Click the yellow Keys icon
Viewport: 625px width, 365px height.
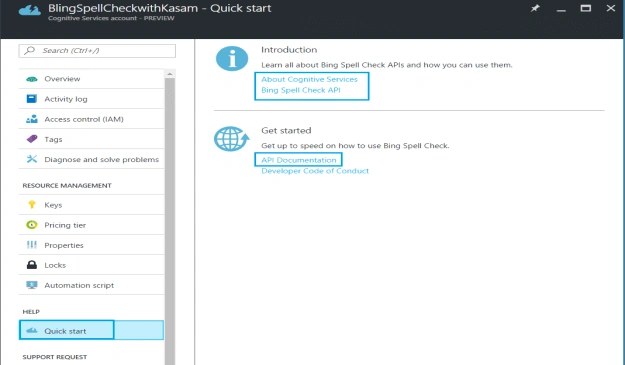(32, 204)
